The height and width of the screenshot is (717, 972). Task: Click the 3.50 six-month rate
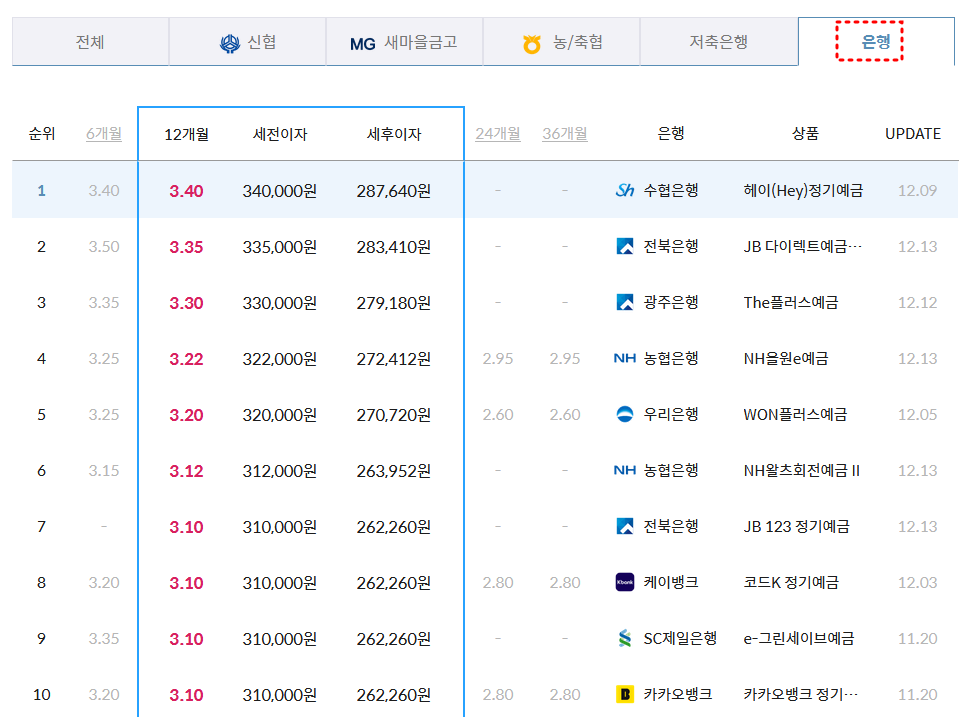point(104,247)
